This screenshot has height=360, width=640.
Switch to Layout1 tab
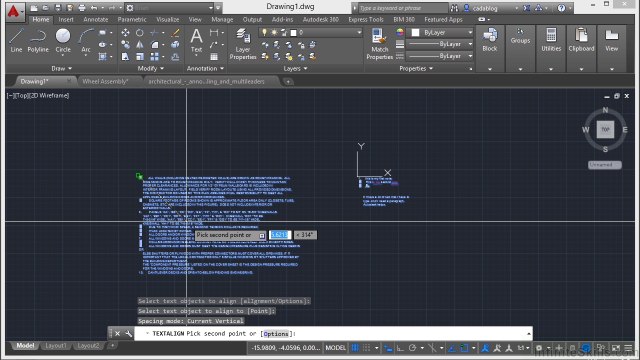pos(56,345)
